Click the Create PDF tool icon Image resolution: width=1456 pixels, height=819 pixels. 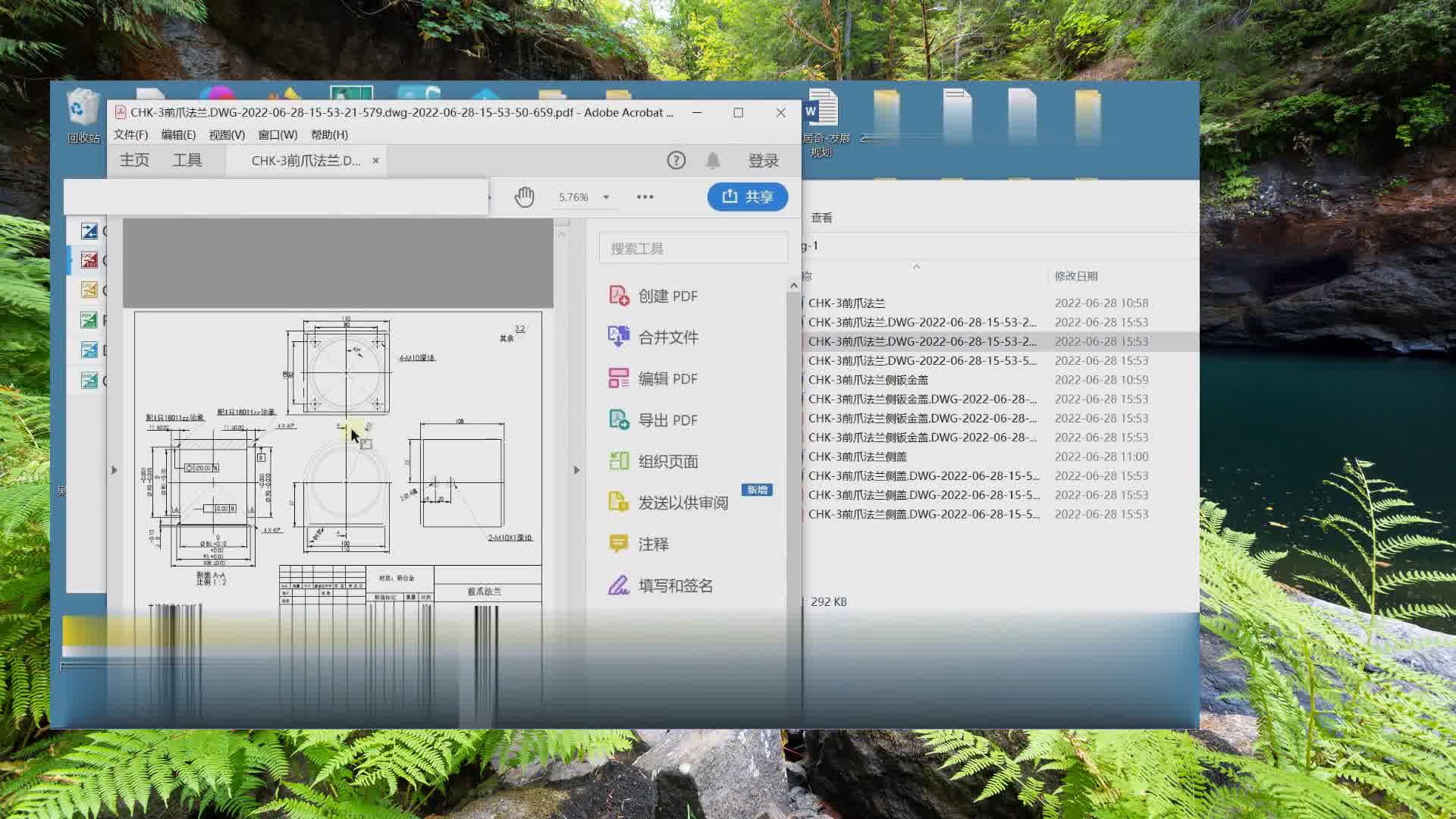(619, 296)
